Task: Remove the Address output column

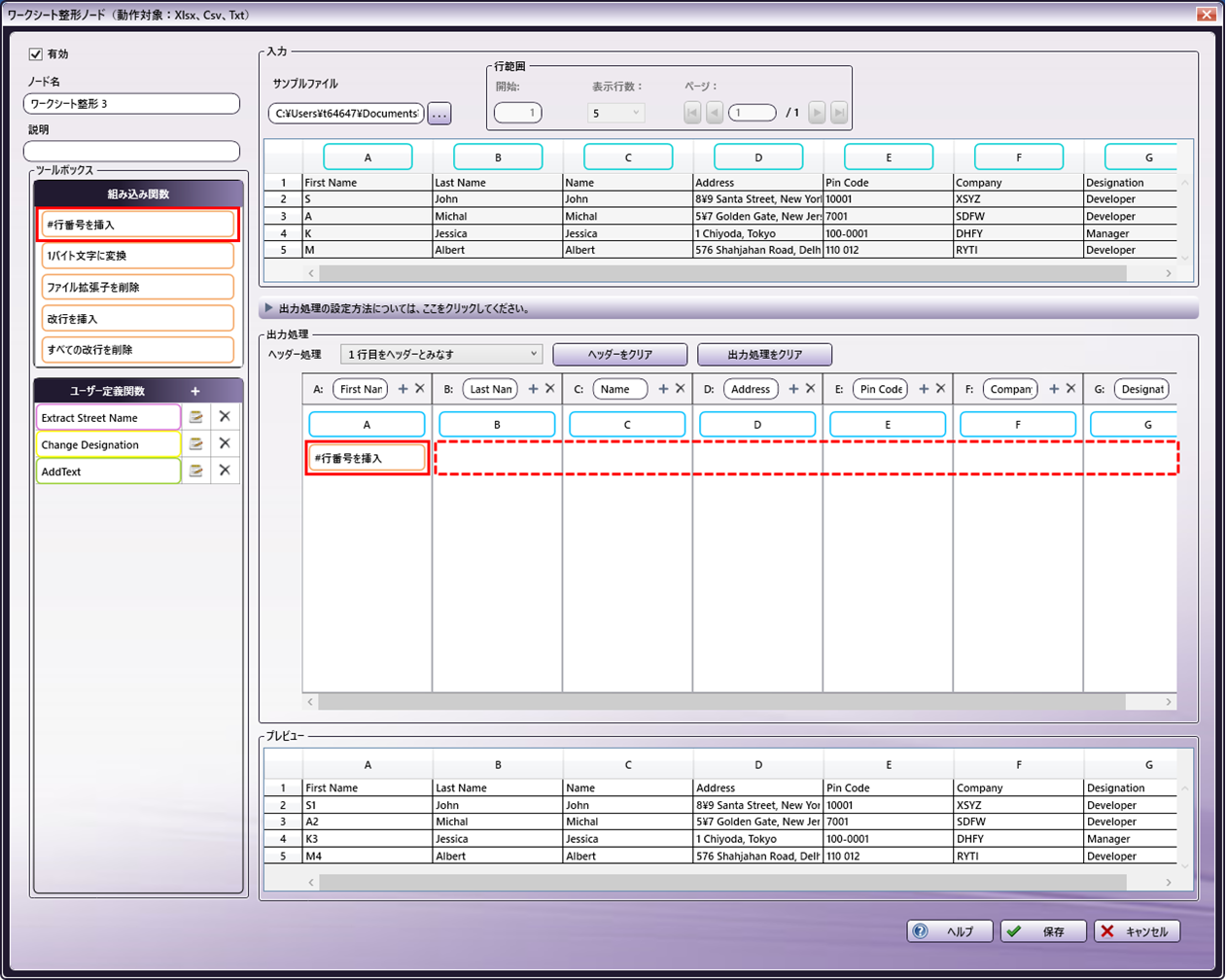Action: [x=811, y=389]
